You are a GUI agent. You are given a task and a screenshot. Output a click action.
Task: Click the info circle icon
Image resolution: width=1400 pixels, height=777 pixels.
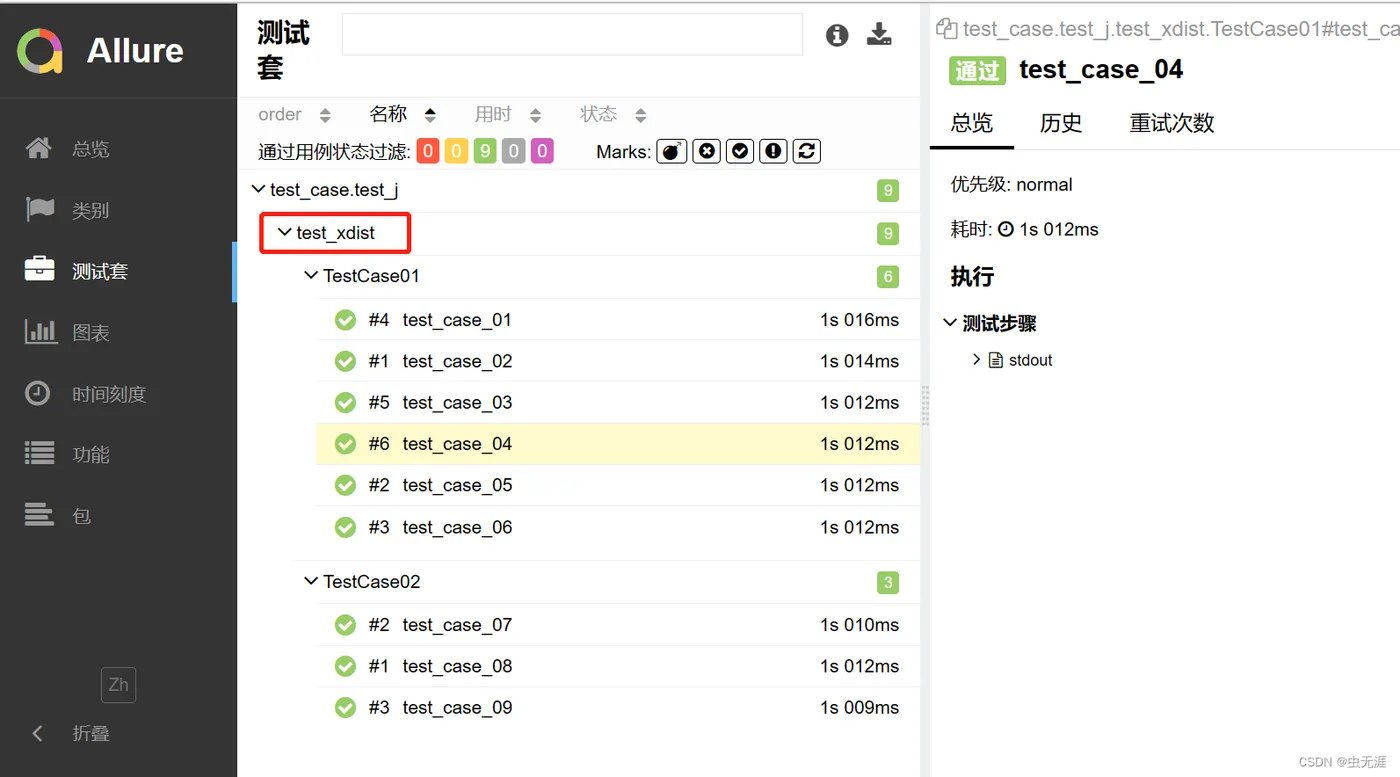tap(837, 35)
